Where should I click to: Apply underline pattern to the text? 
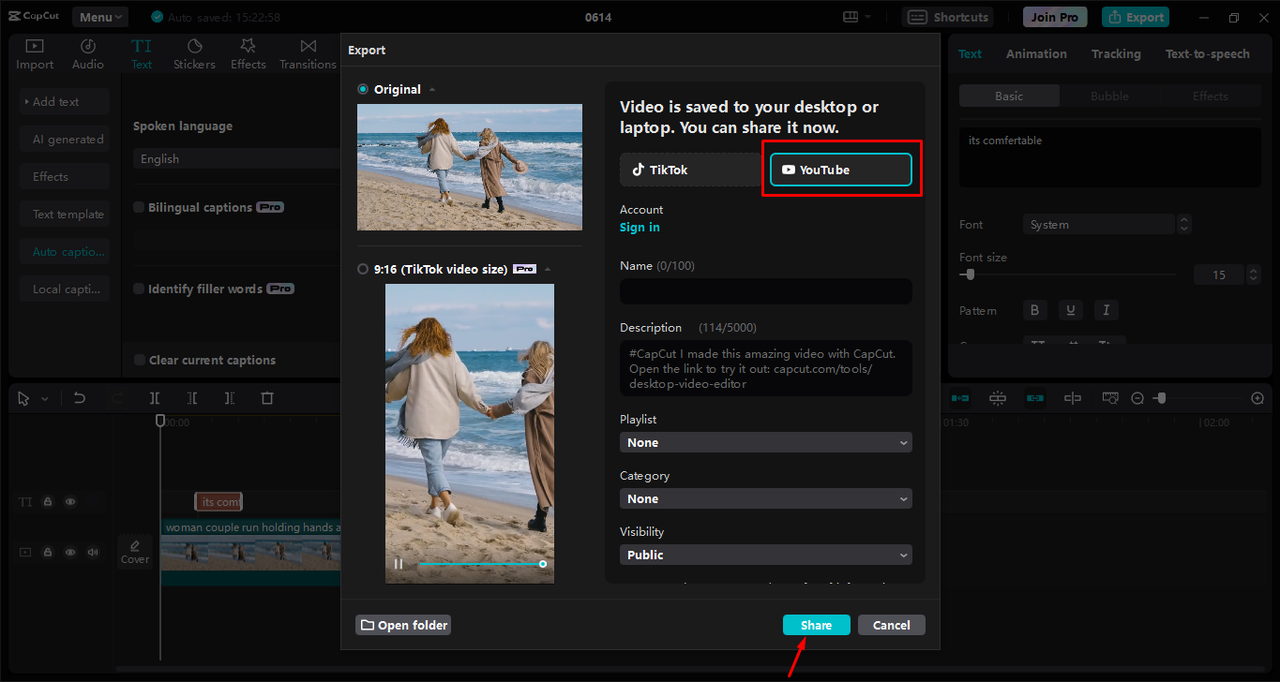(x=1071, y=310)
